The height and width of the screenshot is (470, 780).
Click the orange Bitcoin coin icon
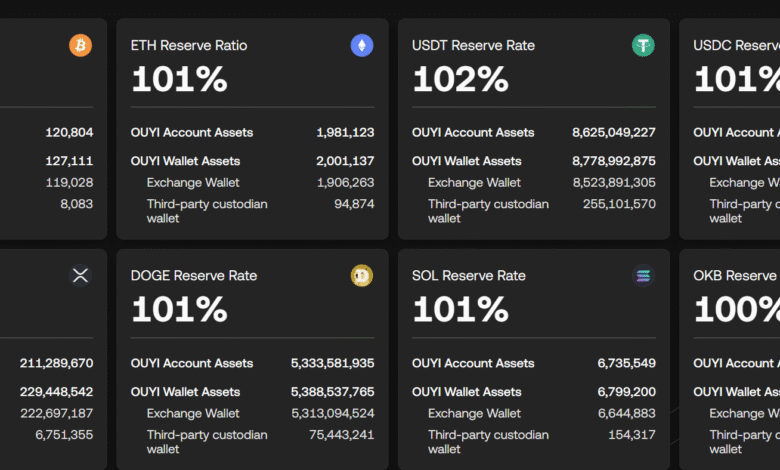(x=80, y=45)
